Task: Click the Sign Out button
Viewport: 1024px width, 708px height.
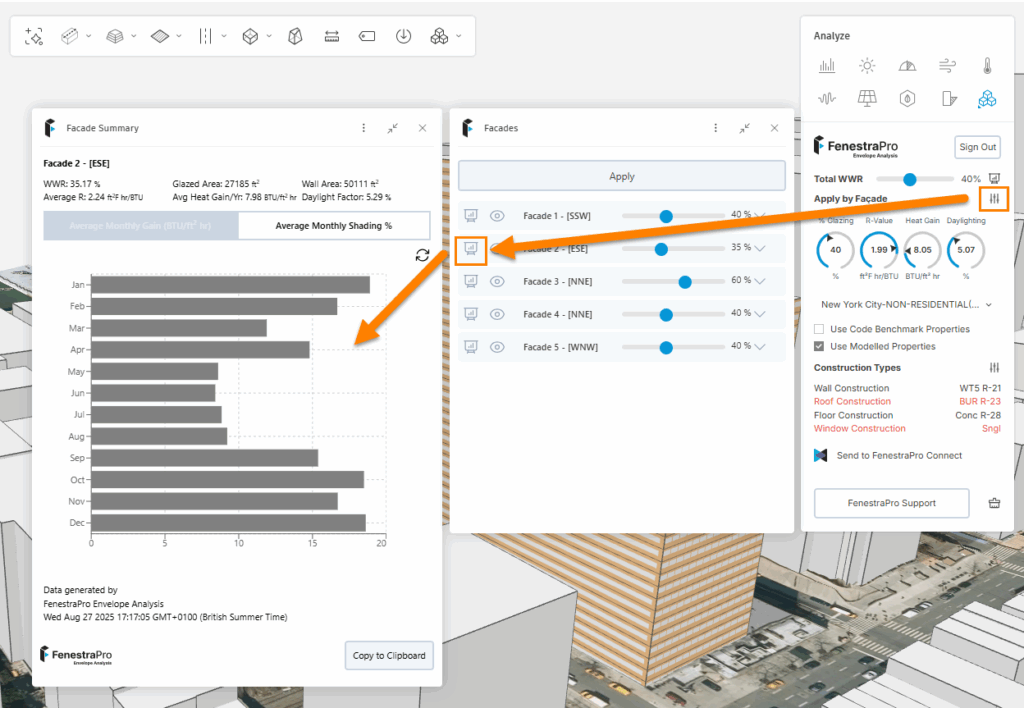Action: [978, 147]
